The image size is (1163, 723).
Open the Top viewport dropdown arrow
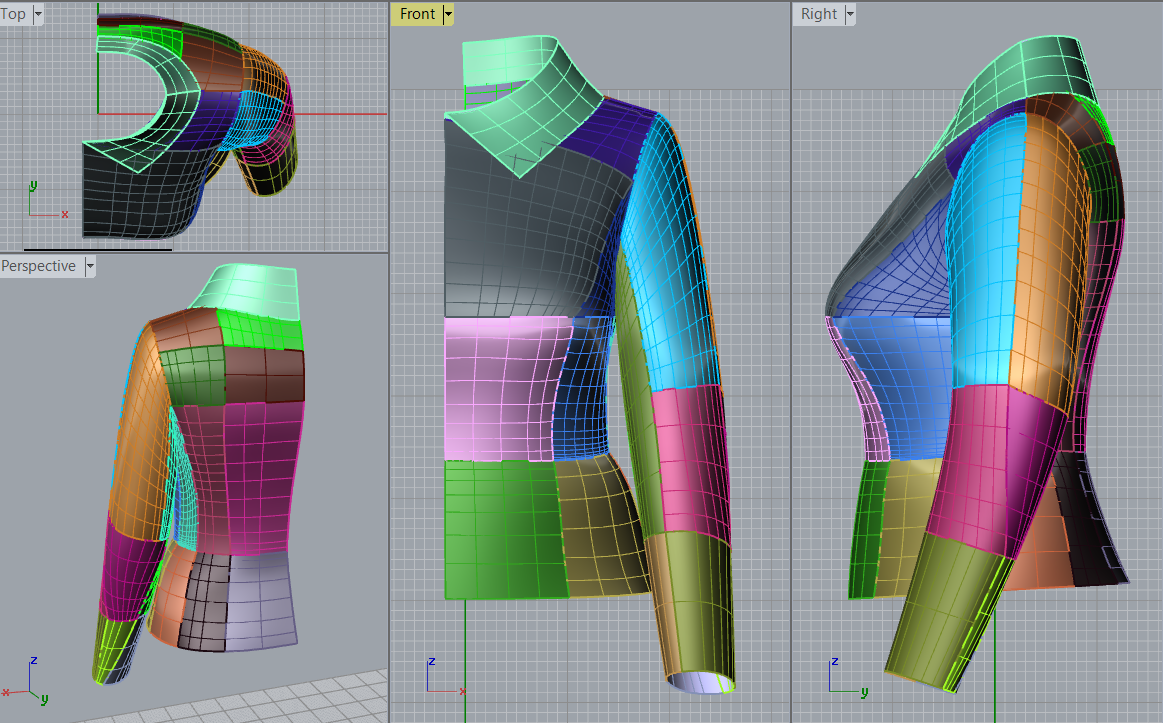(x=38, y=14)
